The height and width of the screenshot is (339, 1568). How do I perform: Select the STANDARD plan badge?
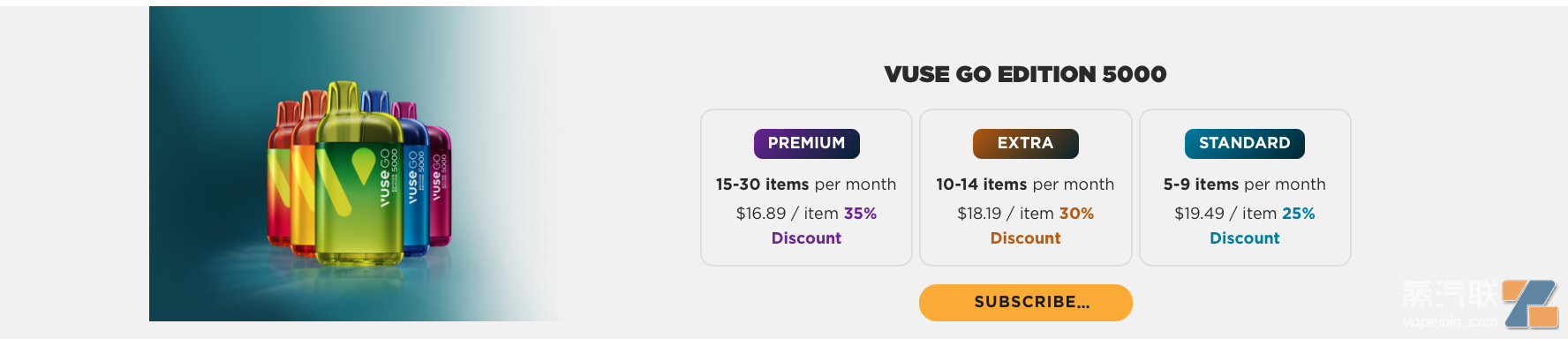1244,143
